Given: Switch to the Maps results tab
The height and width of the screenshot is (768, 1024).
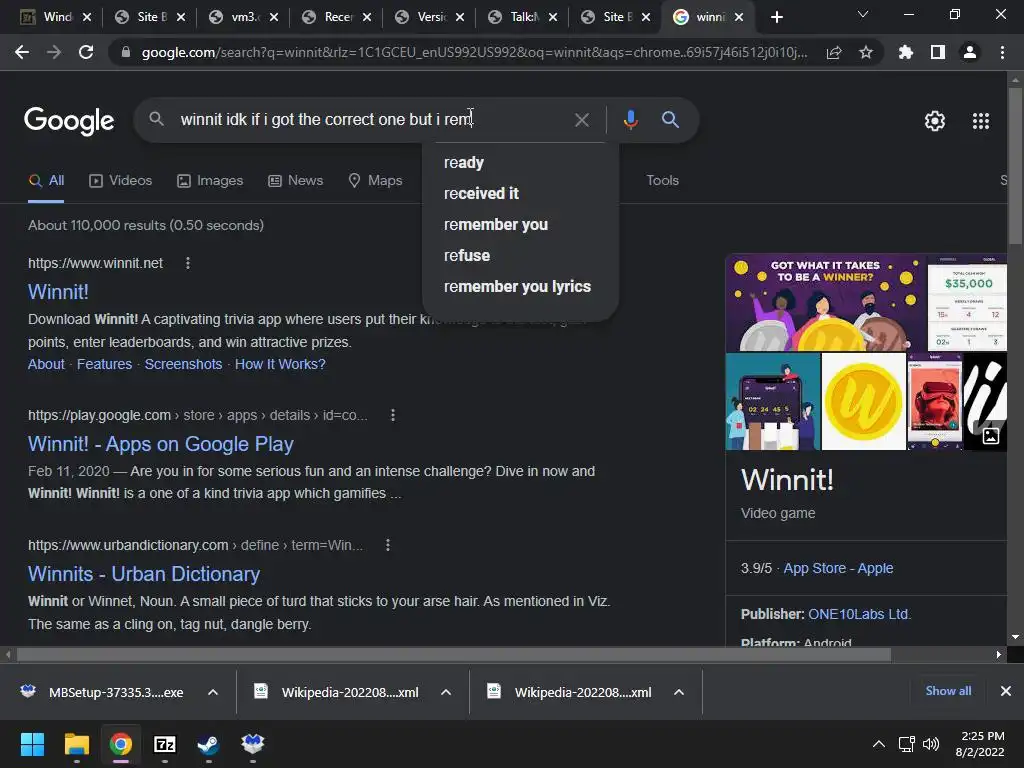Looking at the screenshot, I should [376, 181].
